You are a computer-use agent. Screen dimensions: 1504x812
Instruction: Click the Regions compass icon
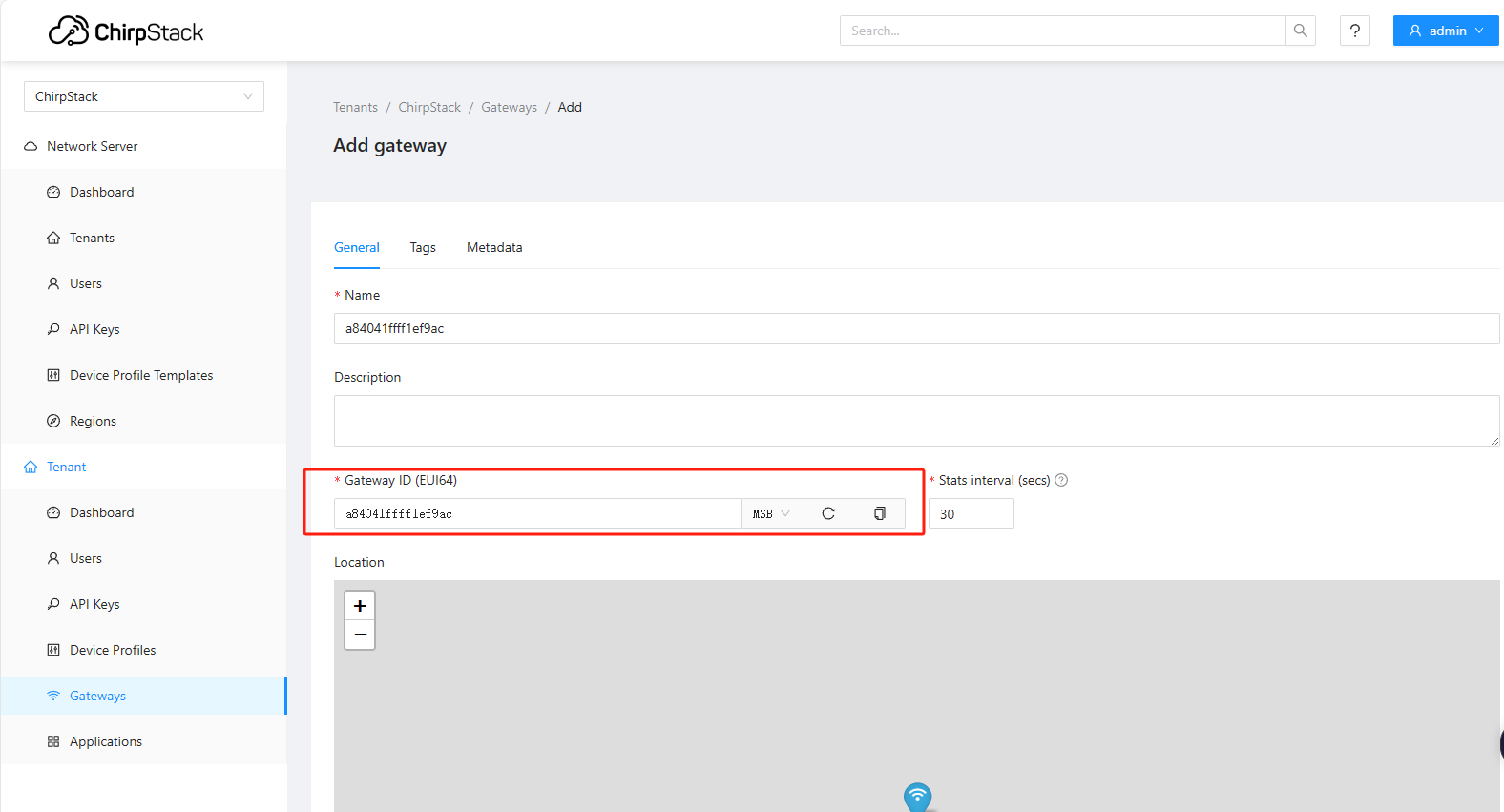coord(53,421)
